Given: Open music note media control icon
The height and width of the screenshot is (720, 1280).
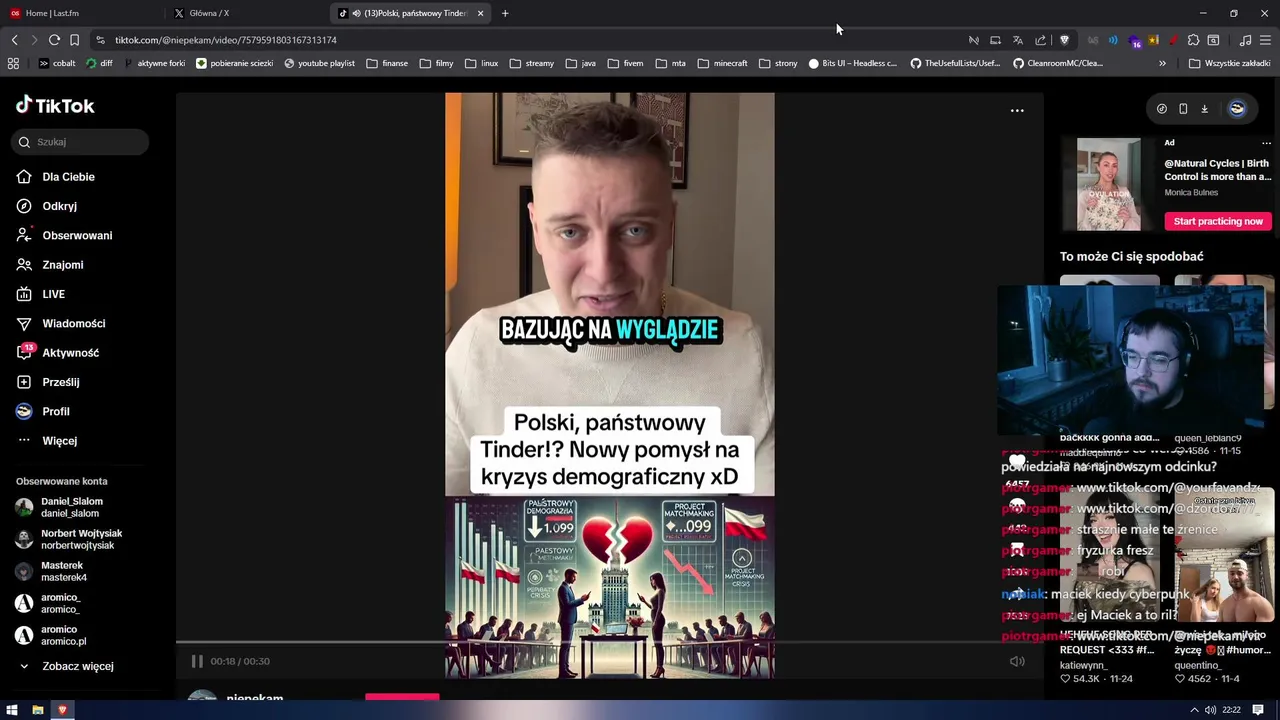Looking at the screenshot, I should [1245, 40].
